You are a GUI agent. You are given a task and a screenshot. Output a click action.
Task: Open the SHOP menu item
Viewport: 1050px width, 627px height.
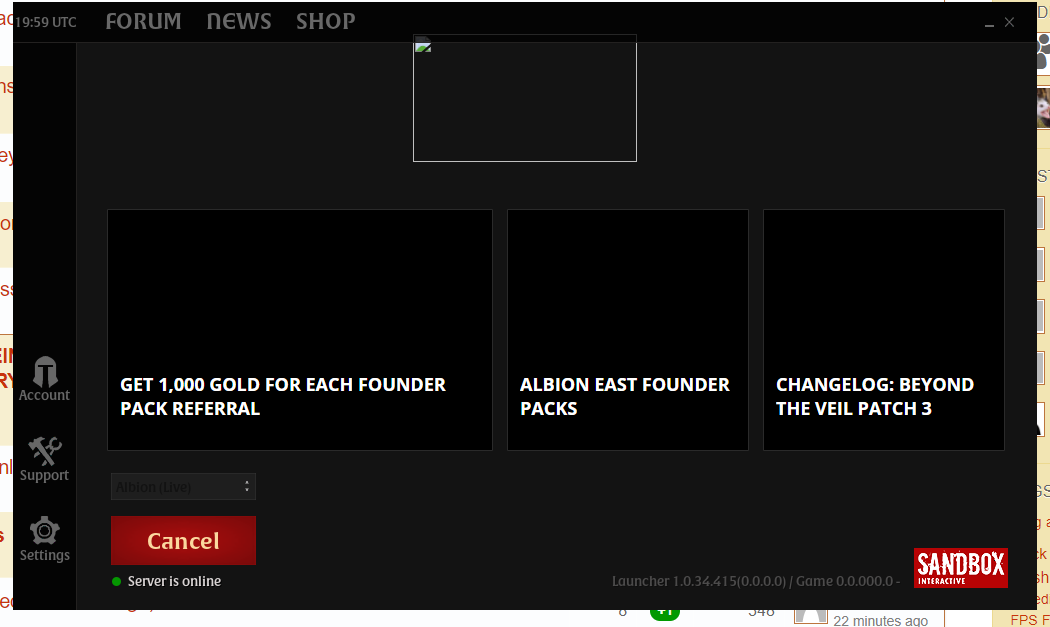point(325,21)
